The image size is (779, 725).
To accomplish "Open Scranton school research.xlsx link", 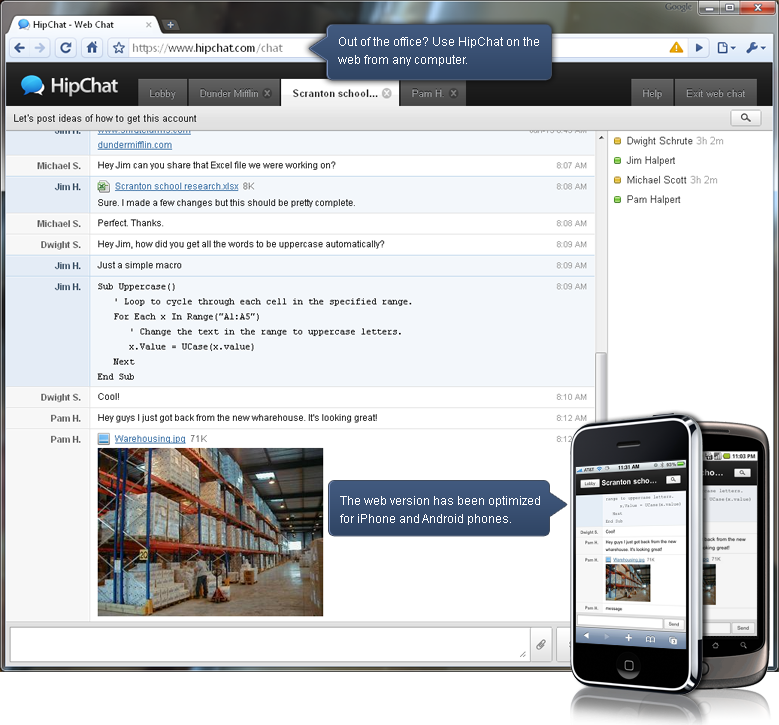I will 176,186.
